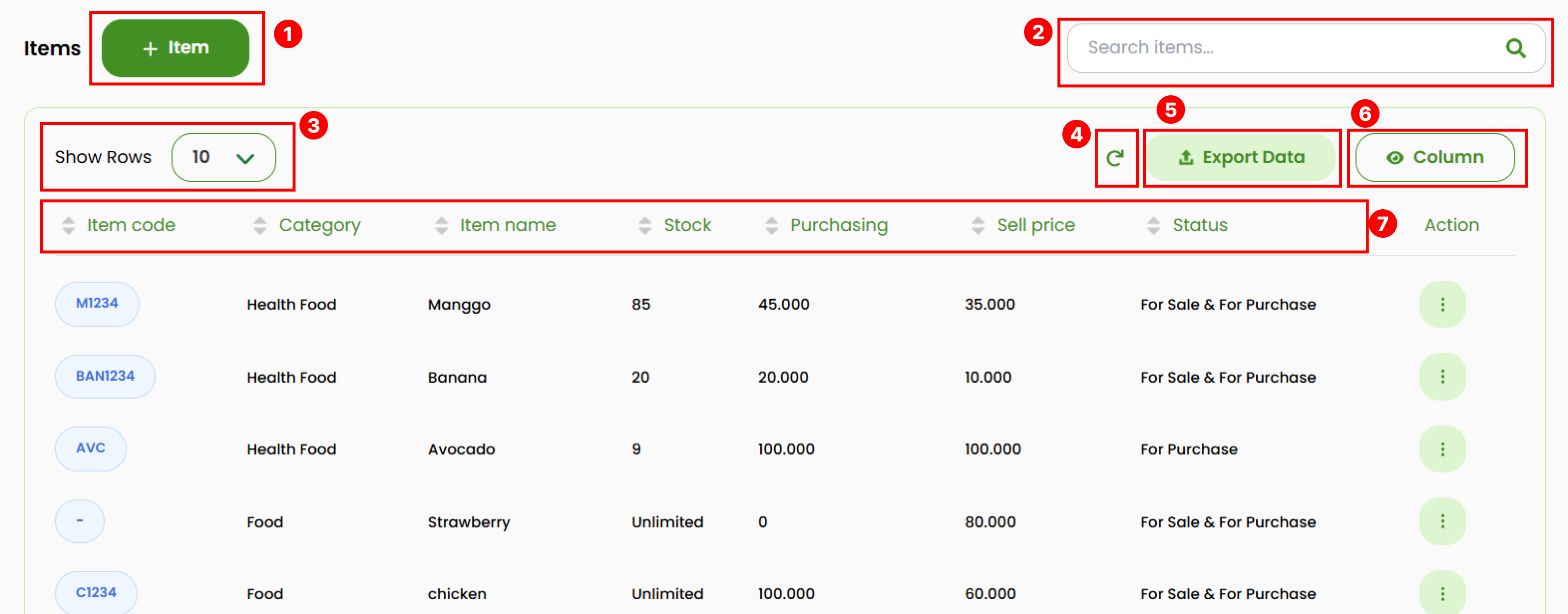
Task: Click Export Data button
Action: coord(1241,157)
